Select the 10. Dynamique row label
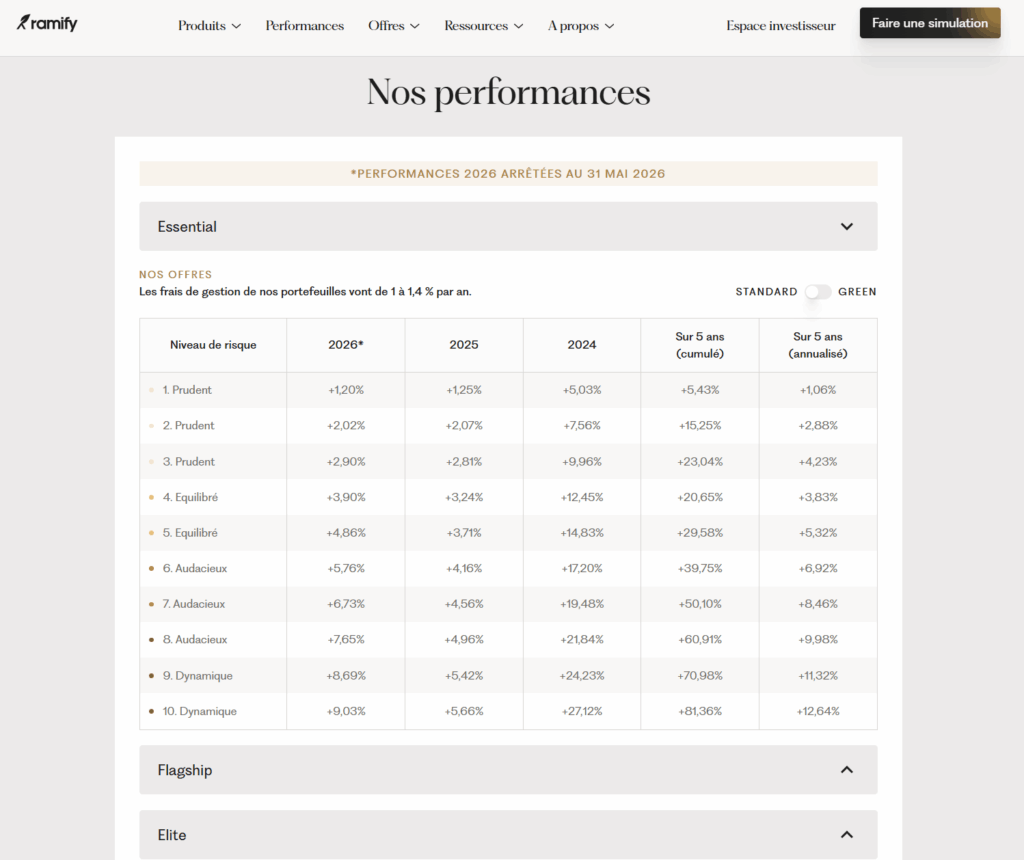 199,711
